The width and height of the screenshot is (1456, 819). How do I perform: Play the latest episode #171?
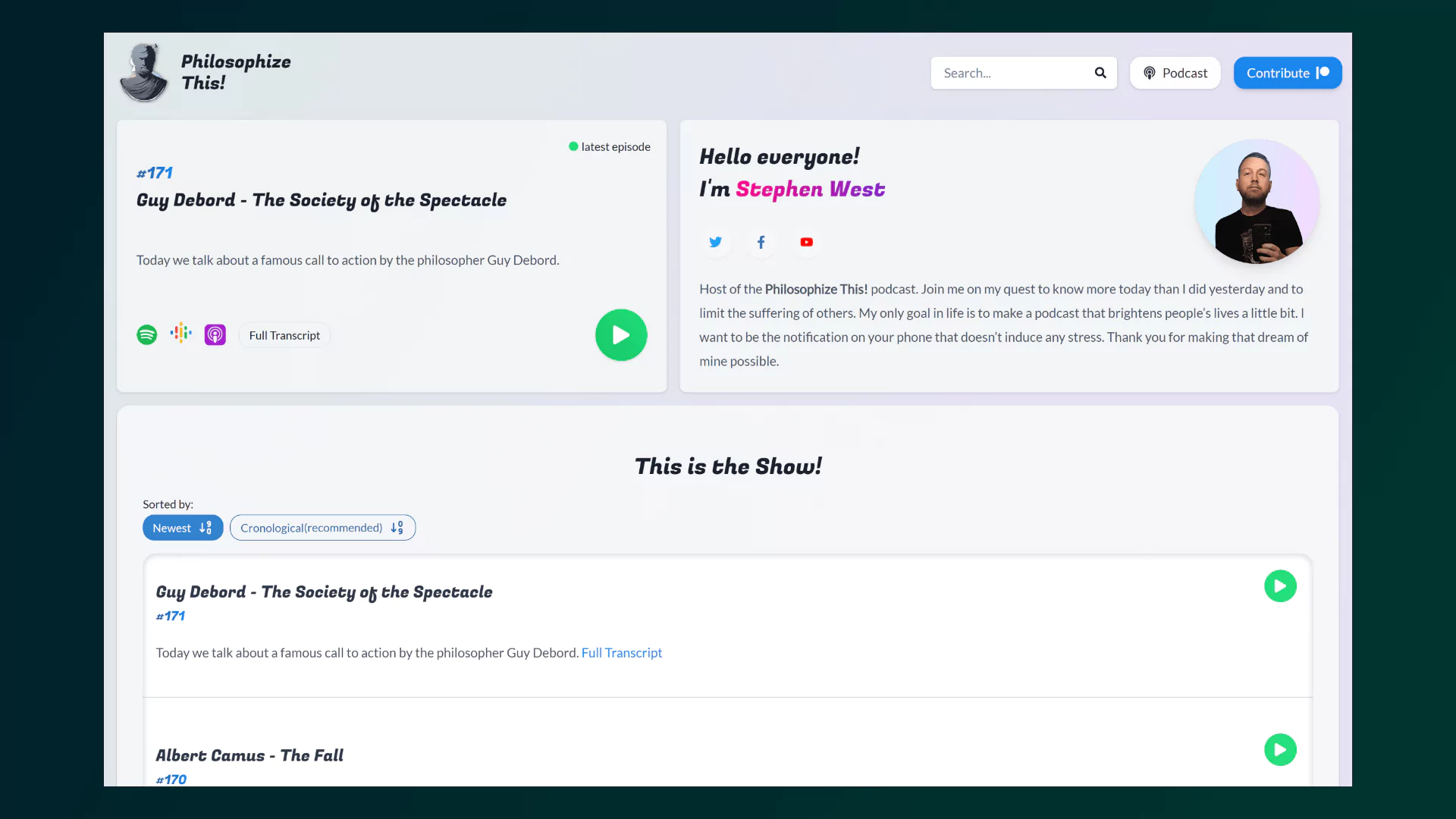620,334
